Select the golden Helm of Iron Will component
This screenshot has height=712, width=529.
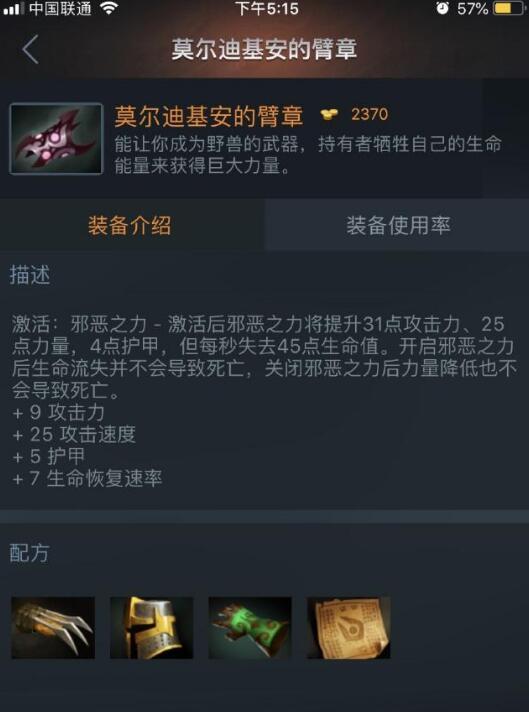pyautogui.click(x=152, y=628)
